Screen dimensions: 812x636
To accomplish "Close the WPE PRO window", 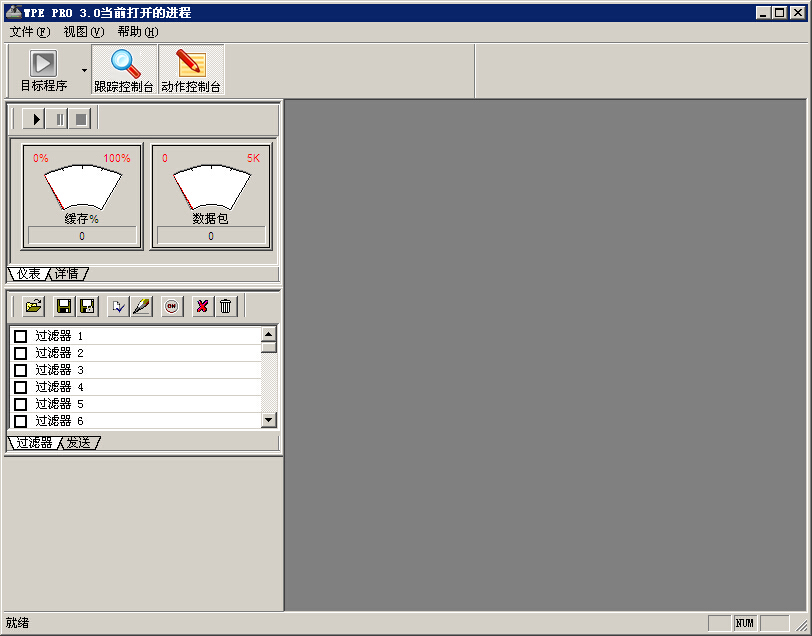I will pyautogui.click(x=798, y=12).
